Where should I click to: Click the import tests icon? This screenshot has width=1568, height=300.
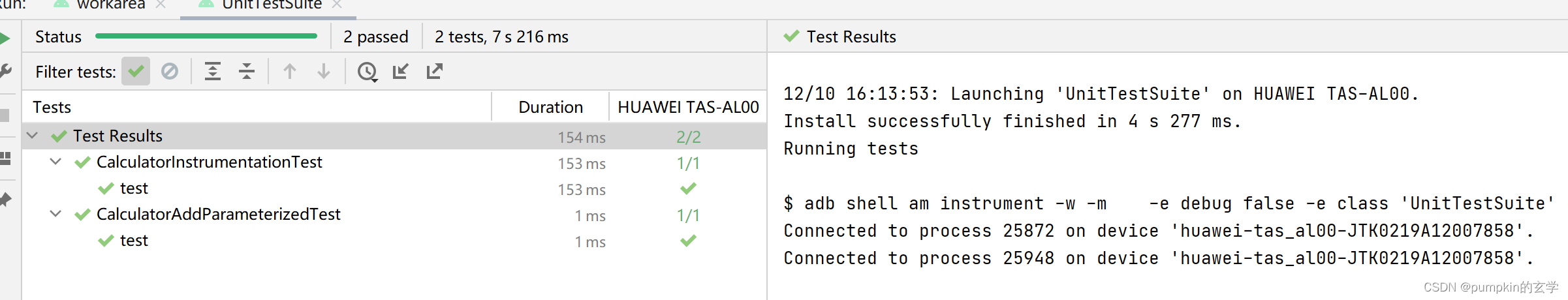point(401,71)
